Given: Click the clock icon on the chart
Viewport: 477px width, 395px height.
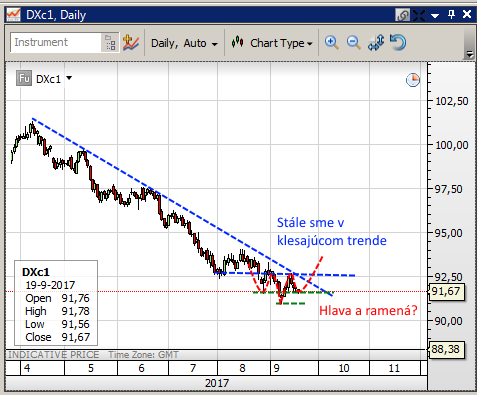Looking at the screenshot, I should 413,80.
